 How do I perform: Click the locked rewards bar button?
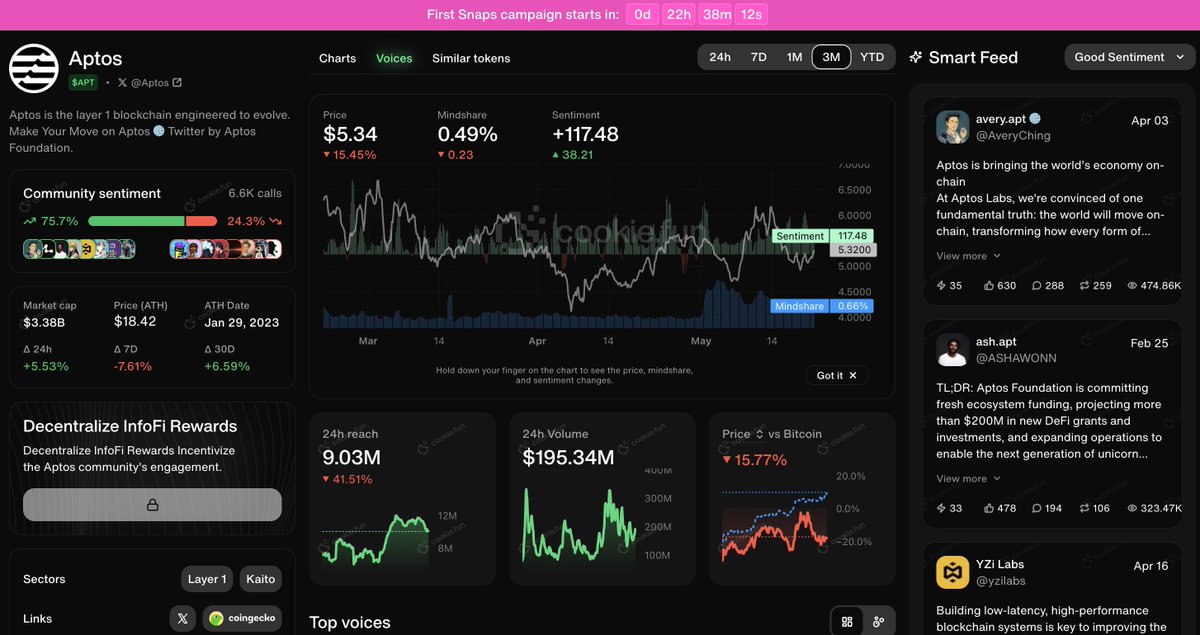pos(153,505)
